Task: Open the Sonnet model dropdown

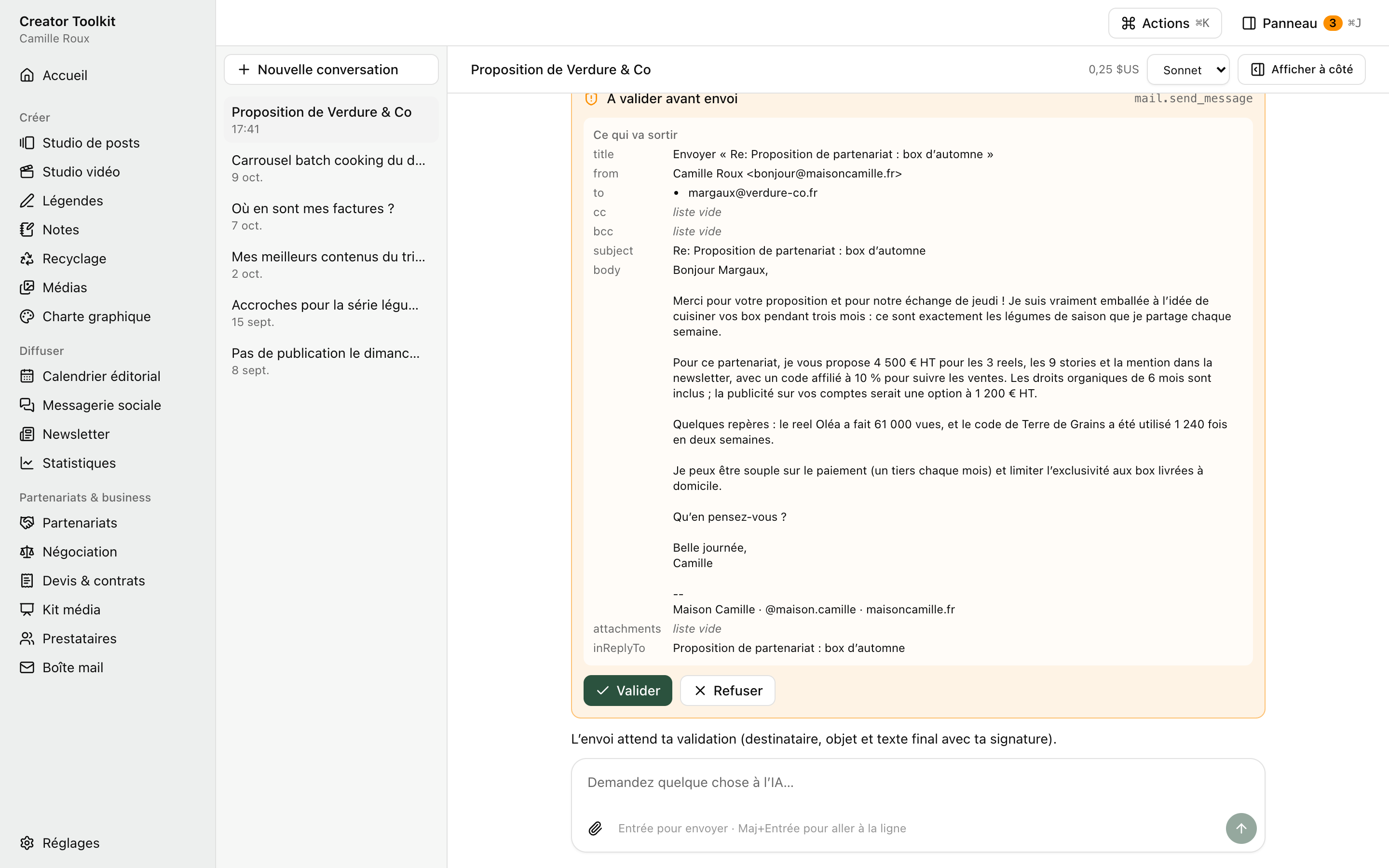Action: [x=1187, y=69]
